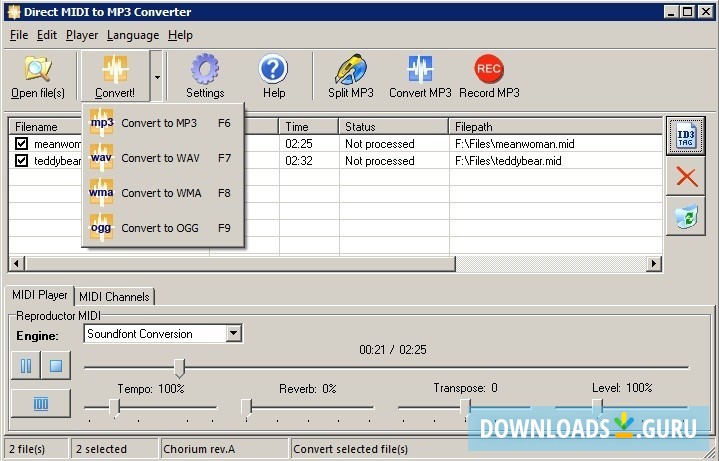Open the ID3 Tag editor button

[x=686, y=136]
